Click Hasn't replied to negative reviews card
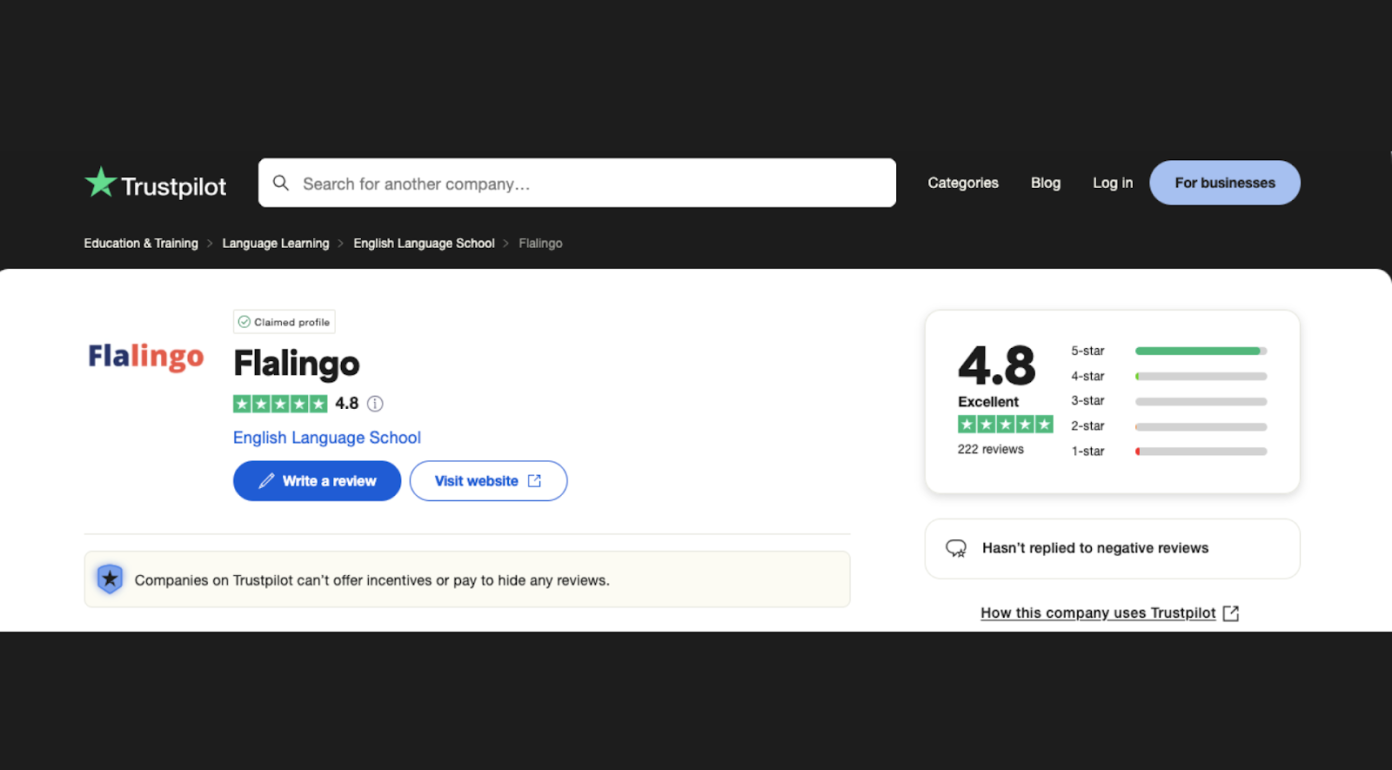1392x770 pixels. click(x=1112, y=548)
